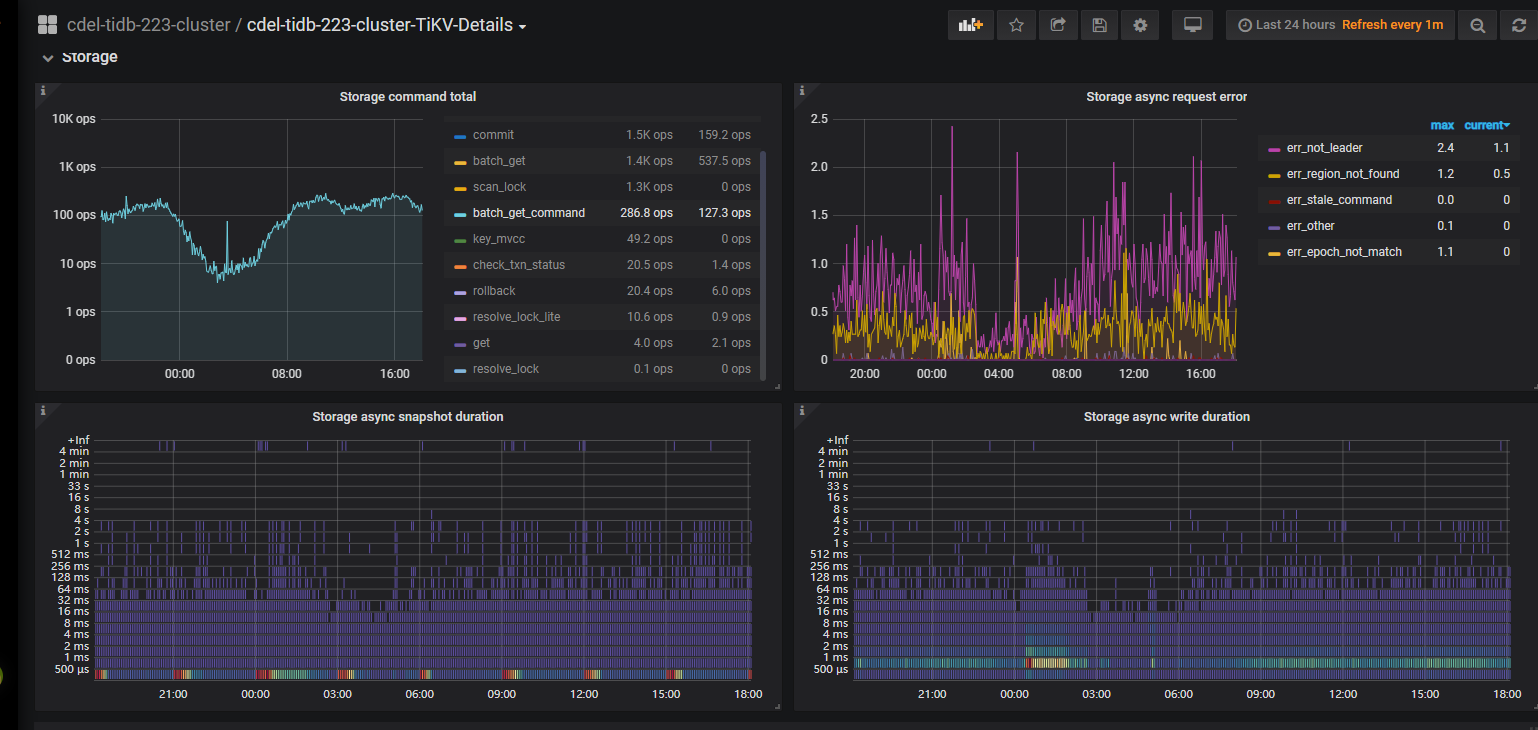This screenshot has width=1538, height=730.
Task: Toggle batch_get_command series in legend
Action: click(x=528, y=213)
